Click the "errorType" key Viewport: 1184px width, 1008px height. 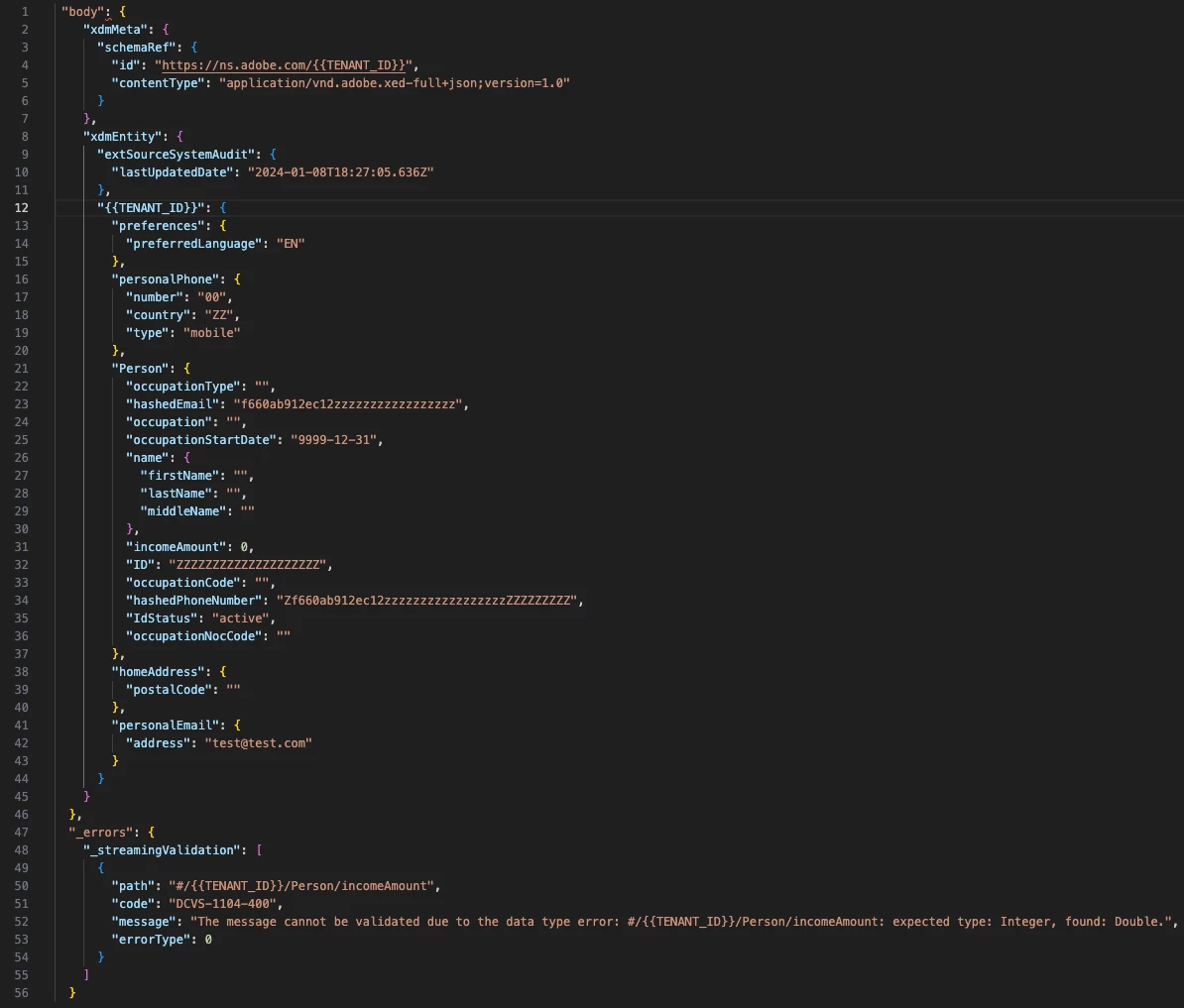tap(151, 940)
